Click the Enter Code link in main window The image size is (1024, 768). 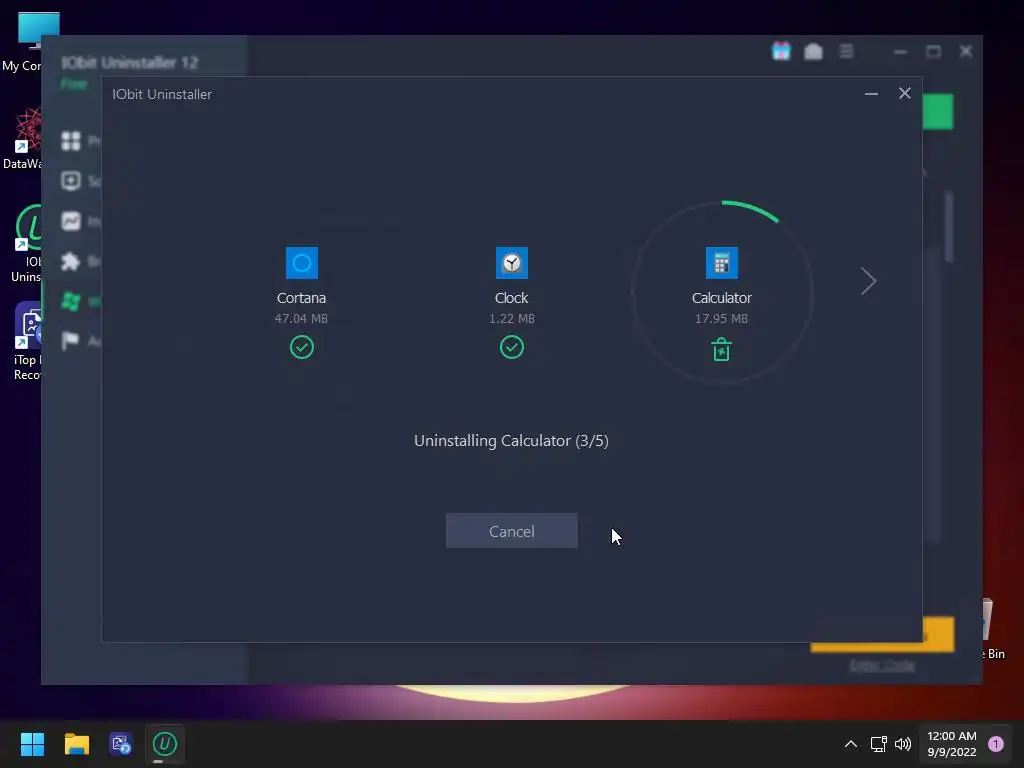(882, 665)
